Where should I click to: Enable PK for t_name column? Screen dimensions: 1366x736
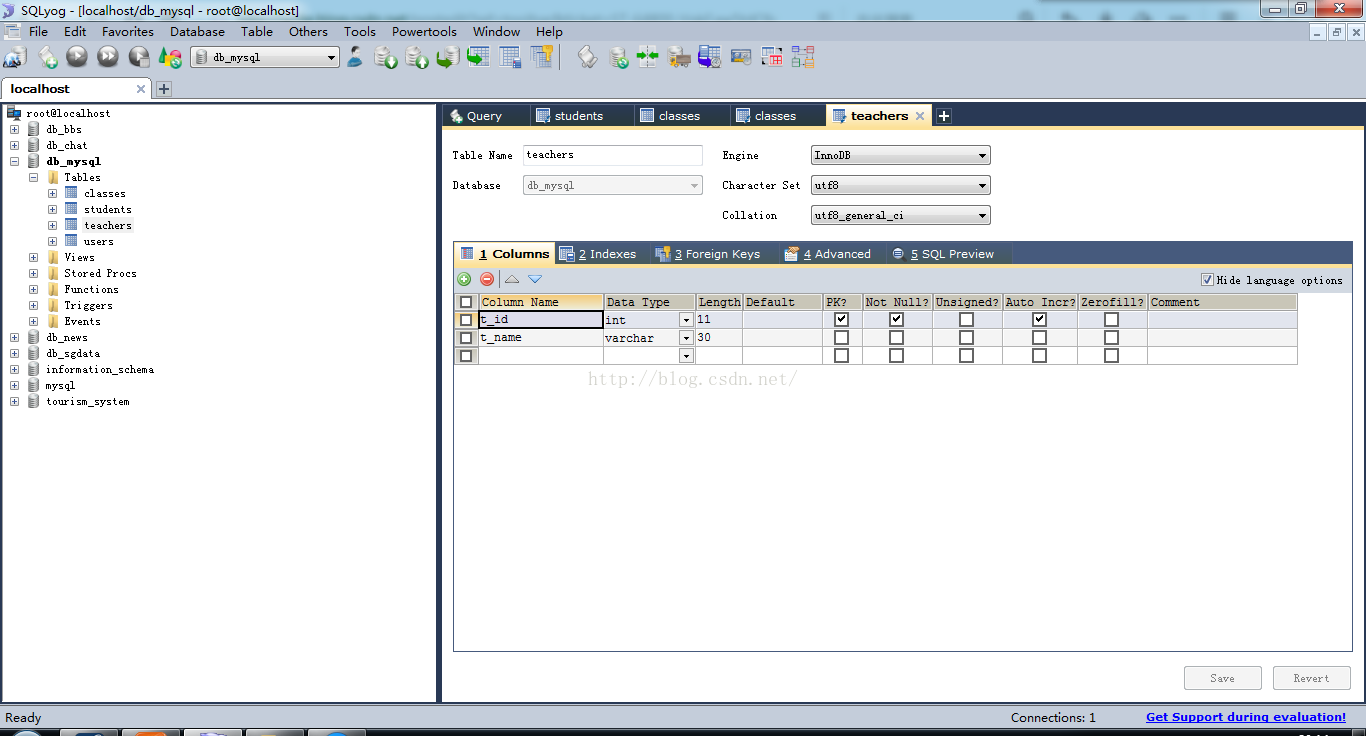[841, 338]
